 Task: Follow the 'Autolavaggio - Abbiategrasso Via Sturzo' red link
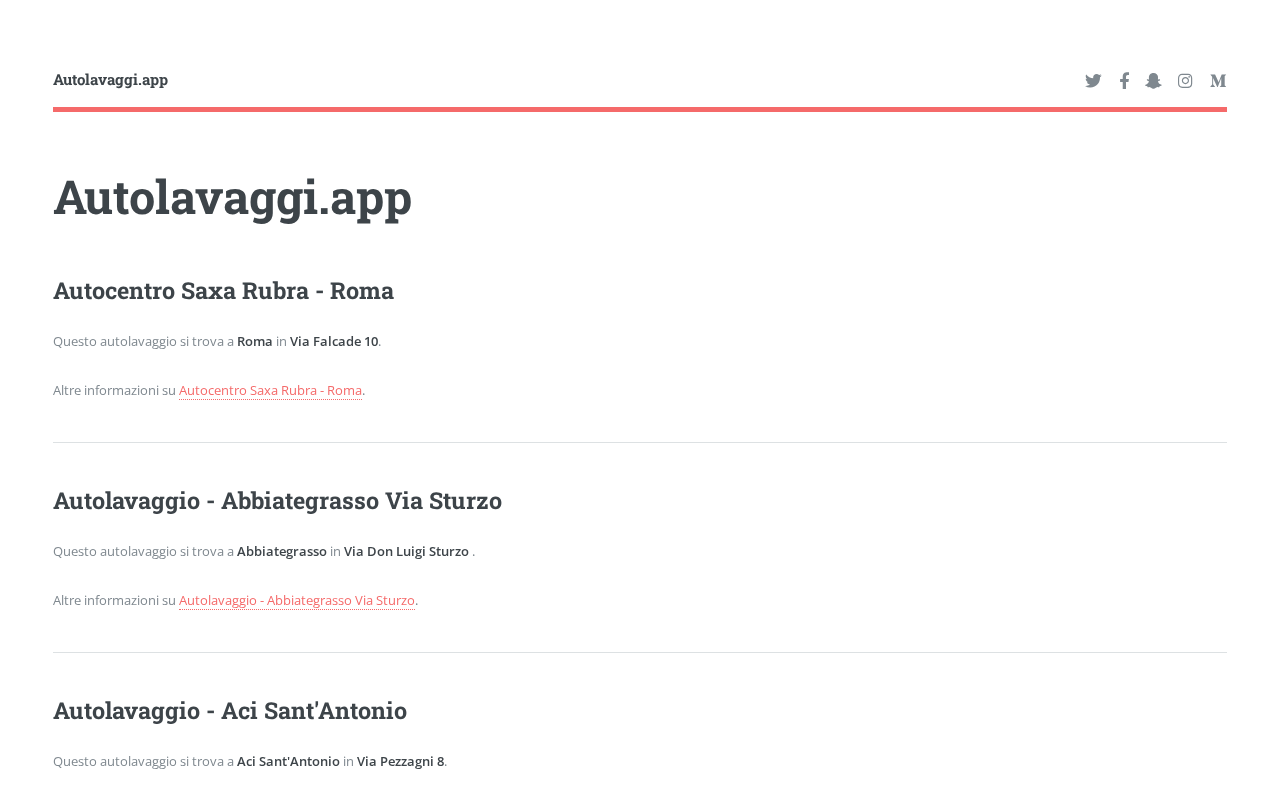pyautogui.click(x=296, y=600)
